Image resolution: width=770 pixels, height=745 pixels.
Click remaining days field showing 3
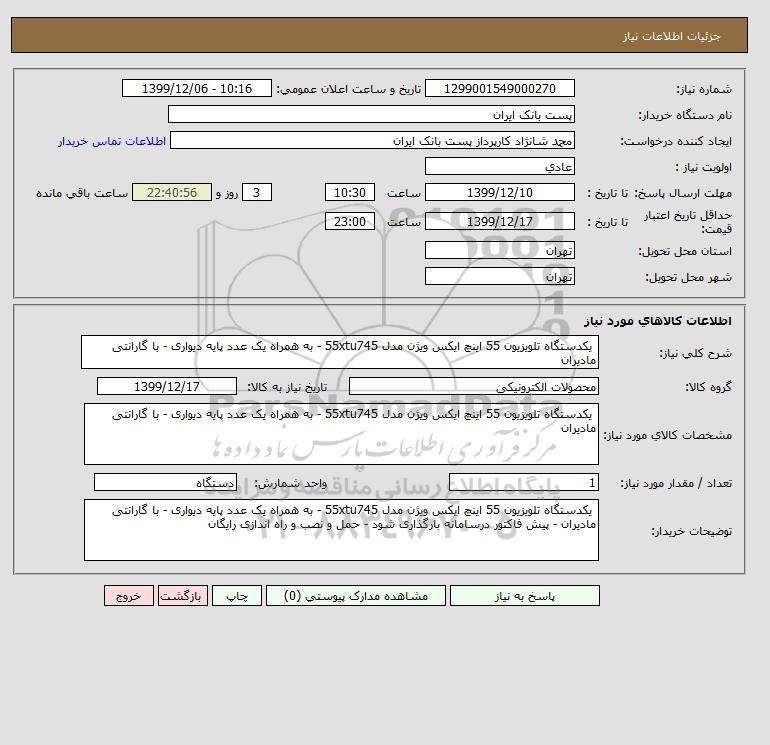[x=256, y=193]
